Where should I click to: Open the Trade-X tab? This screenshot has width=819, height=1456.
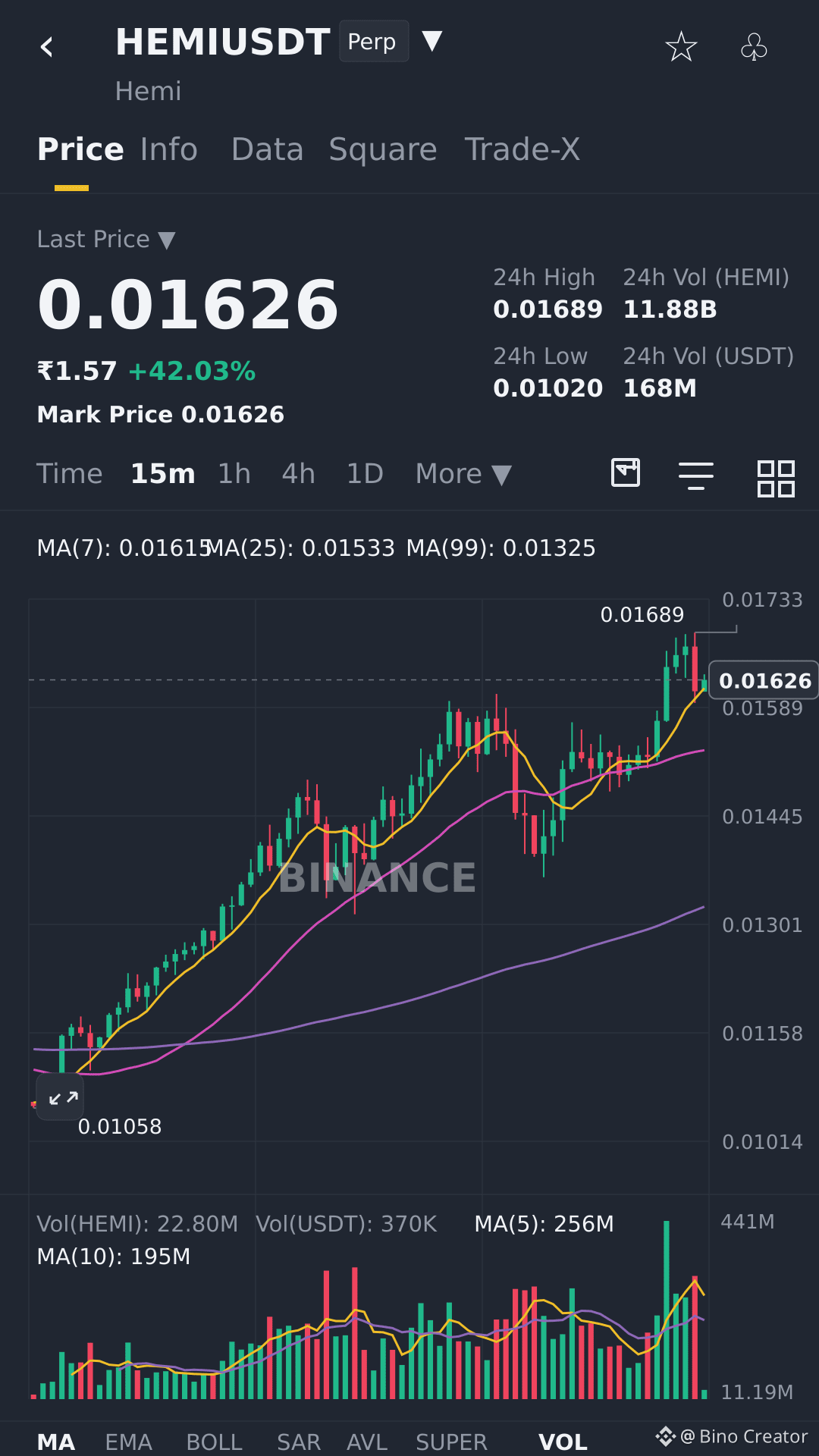coord(522,149)
